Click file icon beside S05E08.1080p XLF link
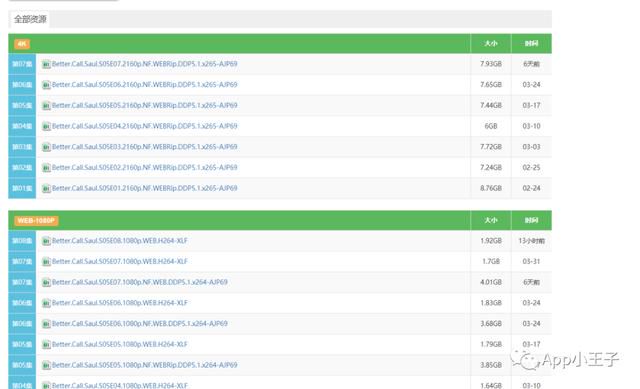Viewport: 640px width, 389px height. pyautogui.click(x=46, y=241)
